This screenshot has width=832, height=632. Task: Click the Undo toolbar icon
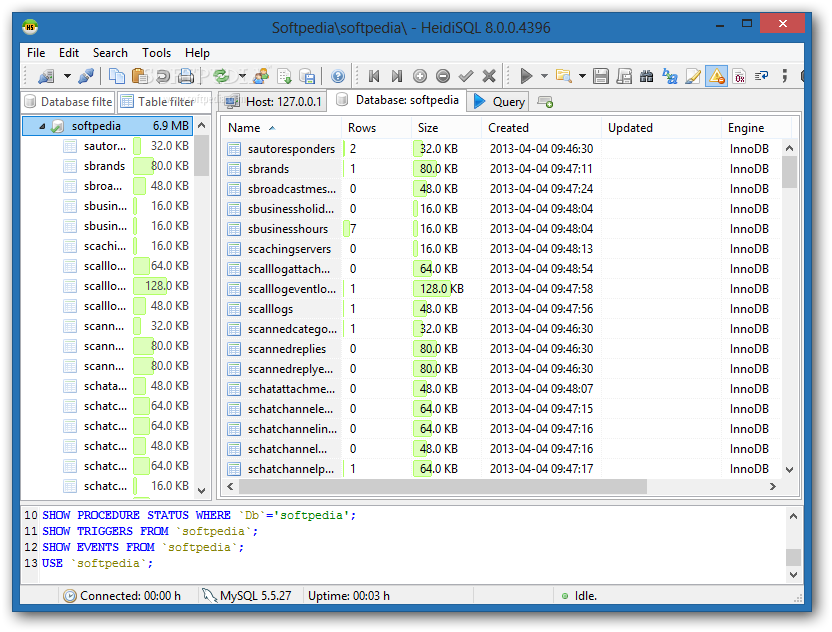pos(162,76)
